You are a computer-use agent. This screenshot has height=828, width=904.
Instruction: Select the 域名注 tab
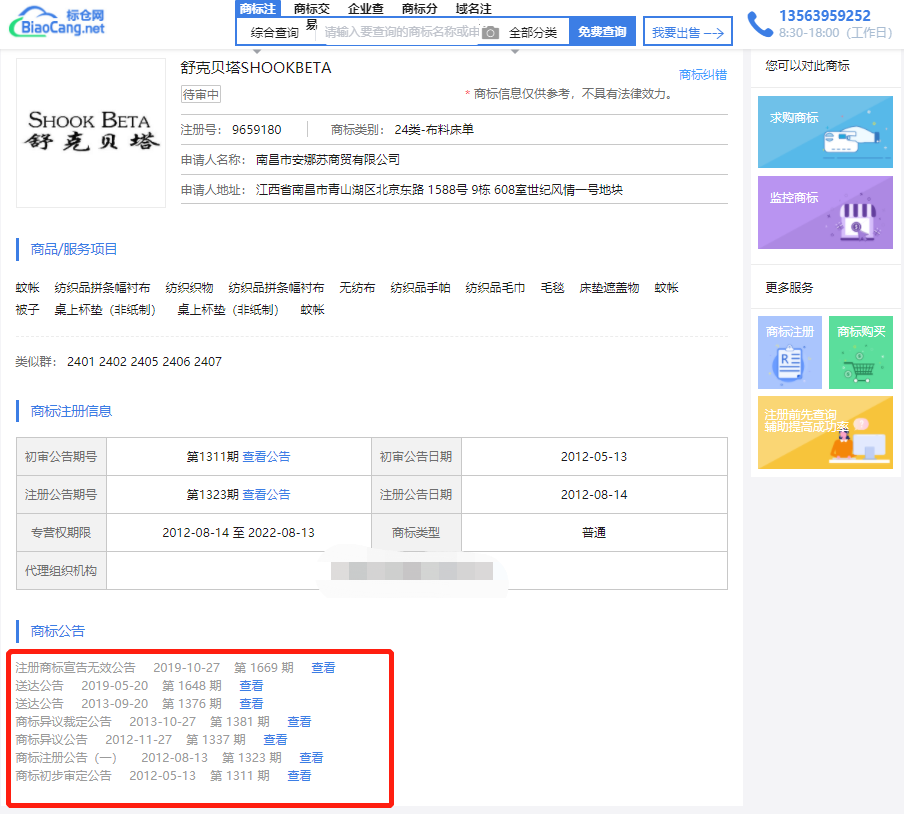click(x=473, y=9)
